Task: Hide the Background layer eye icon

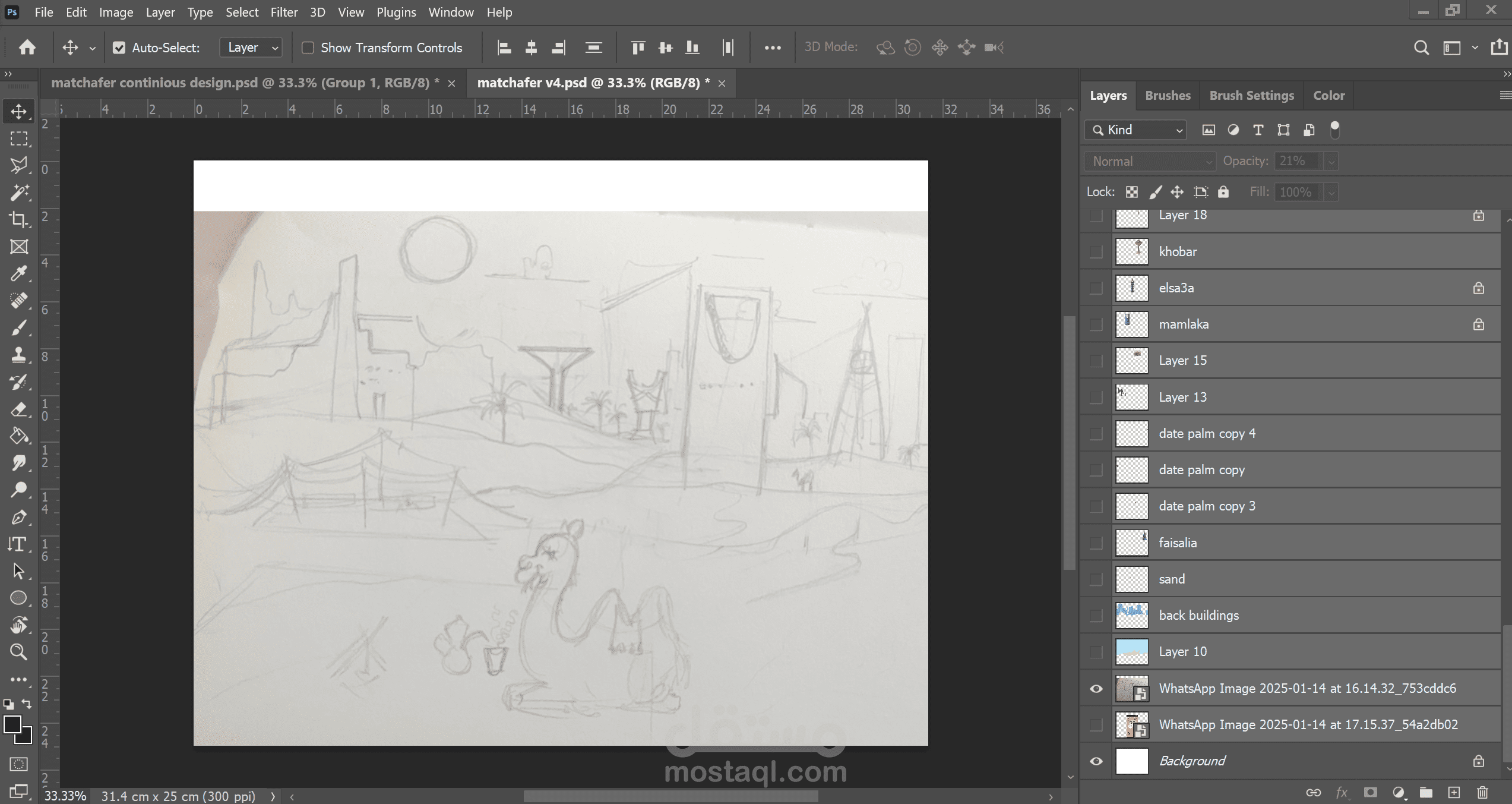Action: coord(1096,761)
